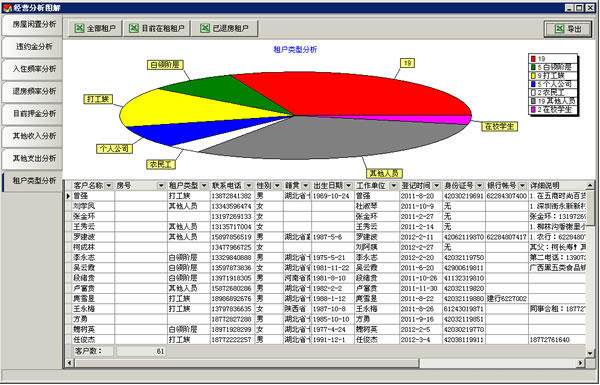Click the red swatch in the chart legend
The height and width of the screenshot is (385, 600).
pos(533,59)
